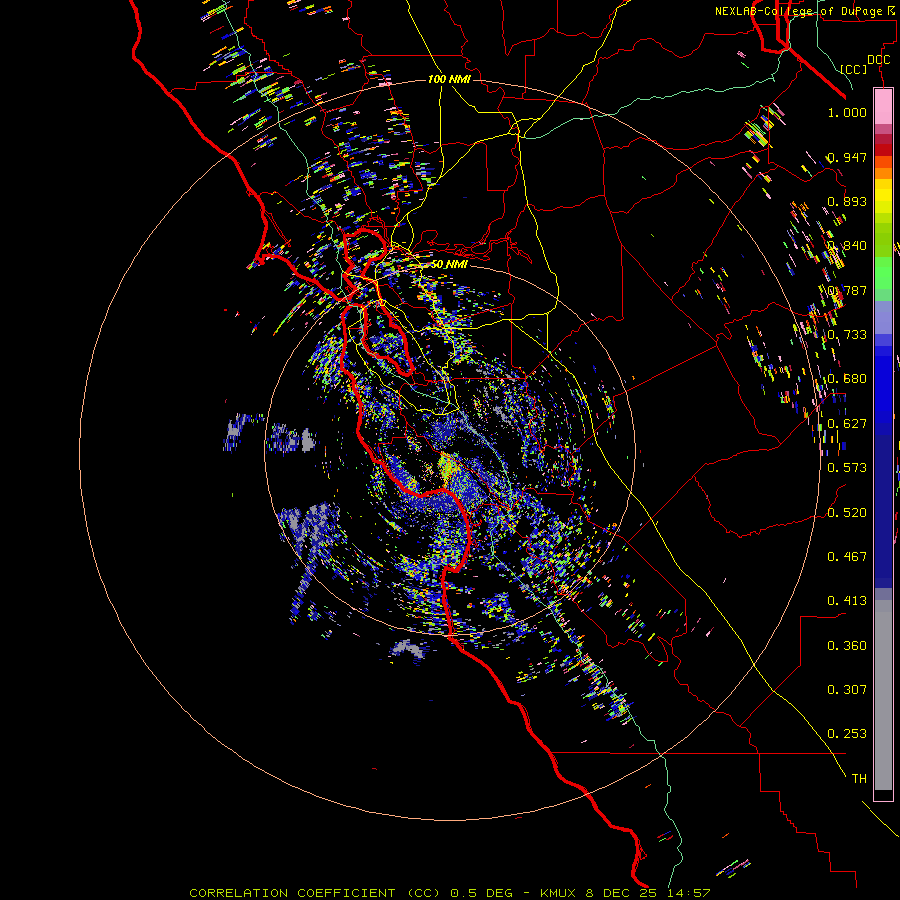
Task: Select the 0.467 scale value
Action: point(847,557)
